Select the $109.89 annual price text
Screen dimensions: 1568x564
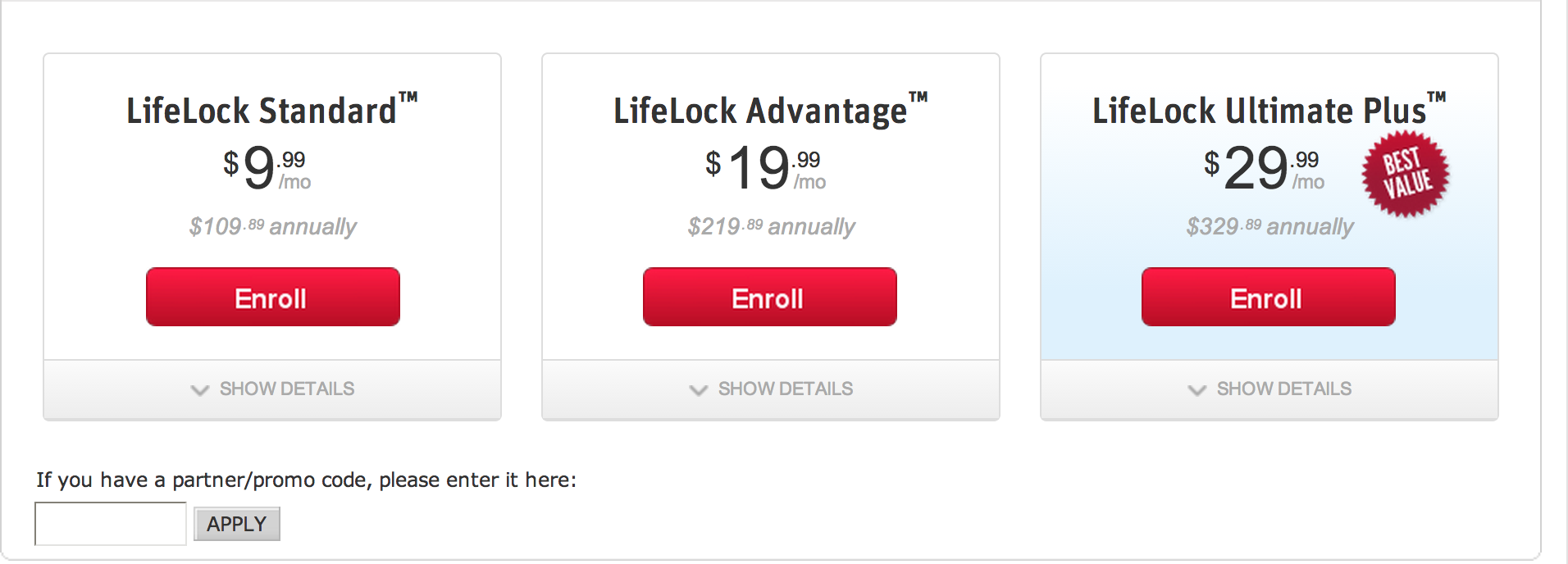(x=272, y=226)
